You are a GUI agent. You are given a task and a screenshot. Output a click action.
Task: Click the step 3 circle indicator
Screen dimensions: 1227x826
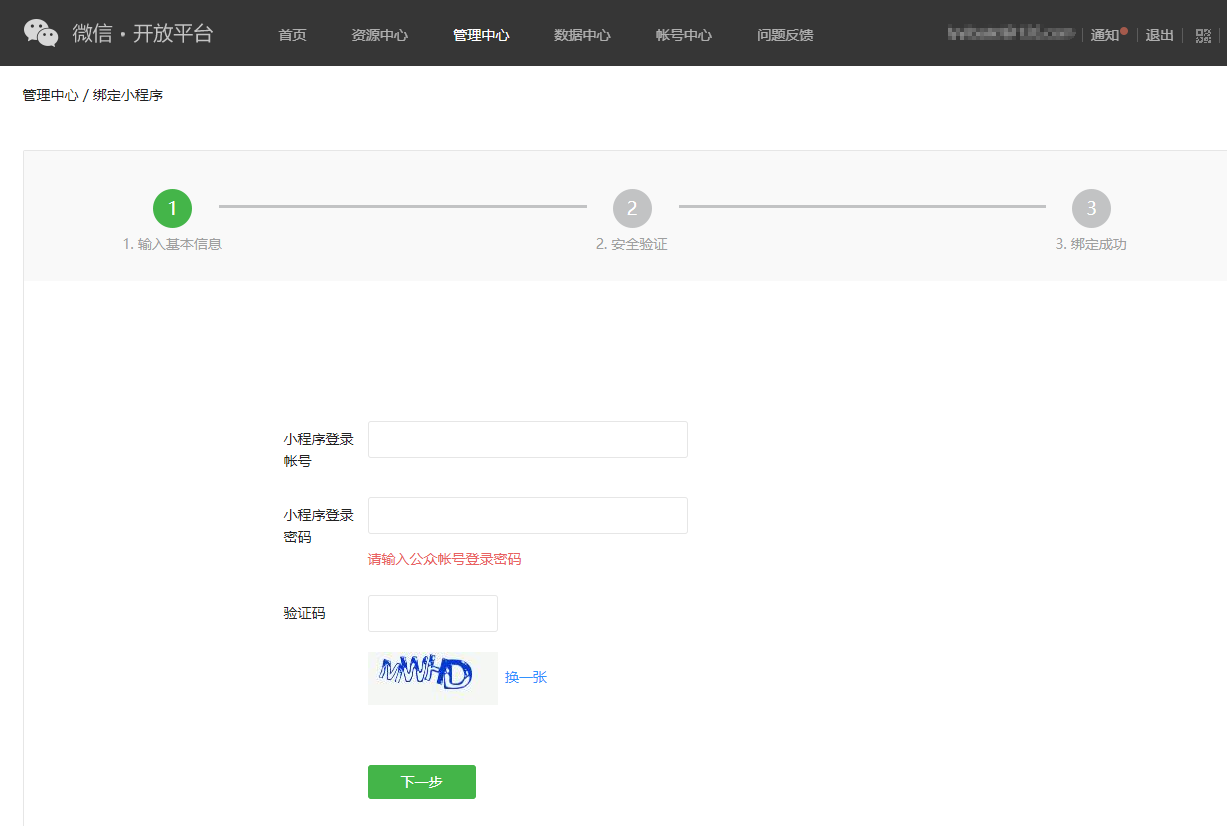click(1091, 208)
